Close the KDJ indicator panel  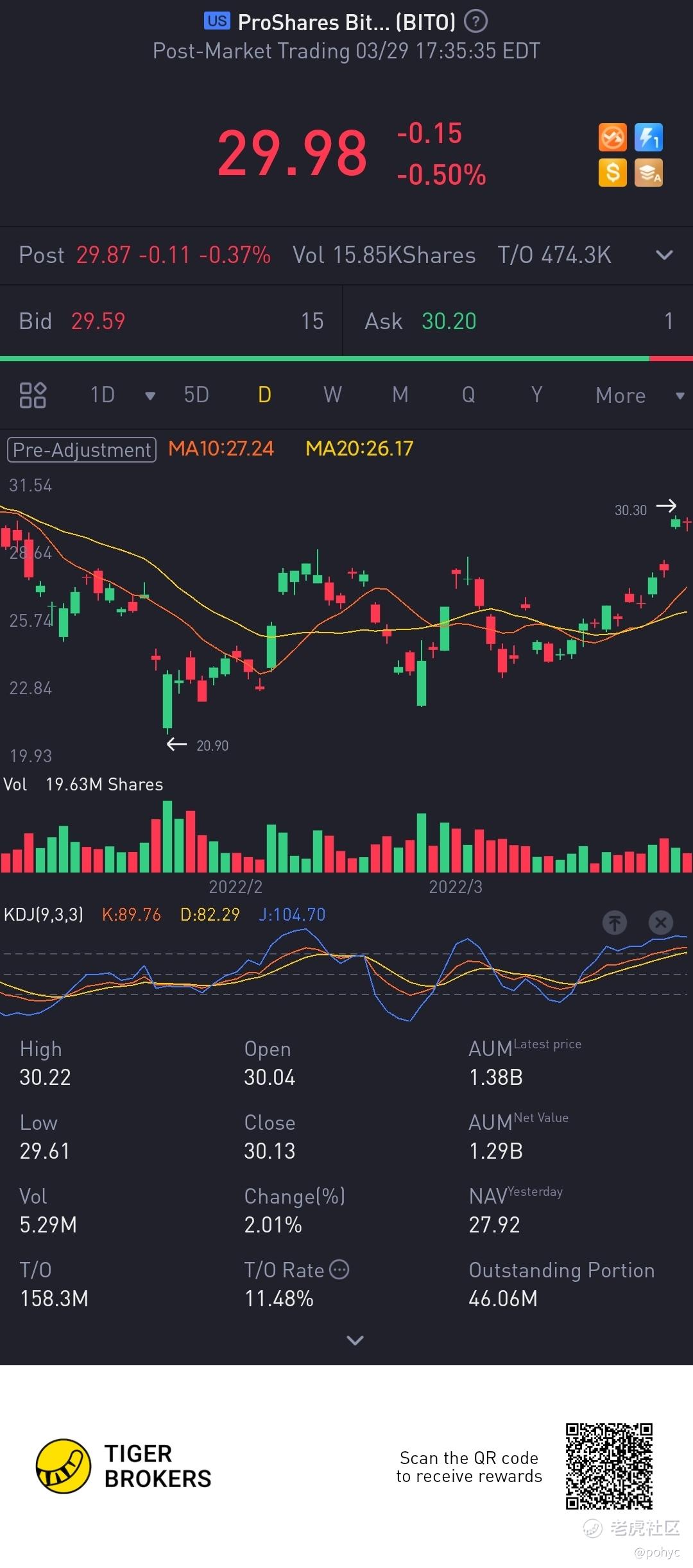pos(661,923)
